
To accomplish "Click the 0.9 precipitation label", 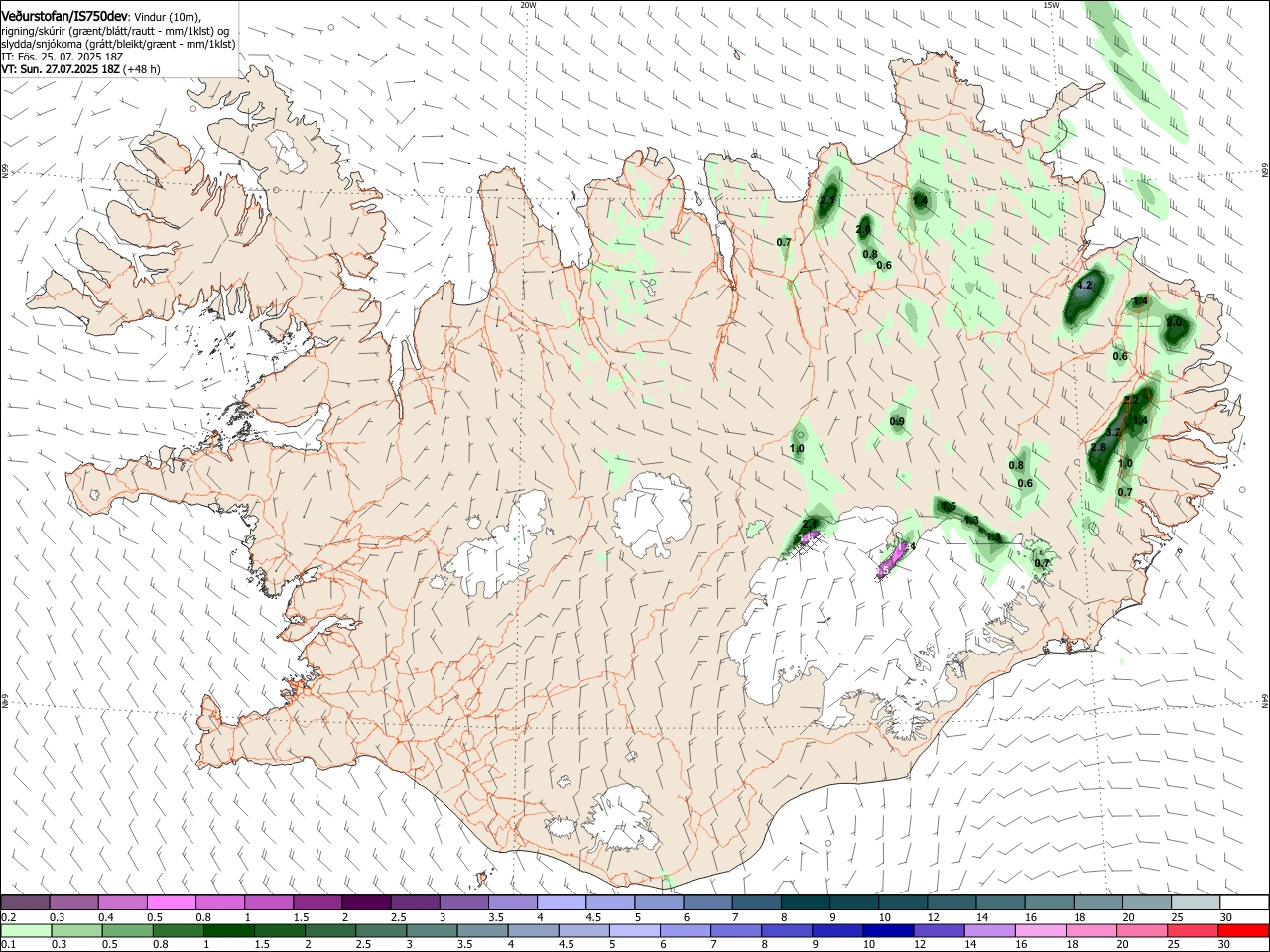I will pyautogui.click(x=897, y=422).
